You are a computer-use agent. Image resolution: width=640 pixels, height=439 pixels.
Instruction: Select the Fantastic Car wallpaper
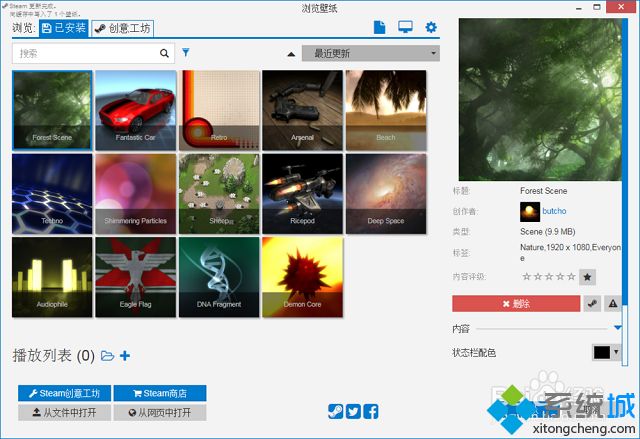(136, 110)
